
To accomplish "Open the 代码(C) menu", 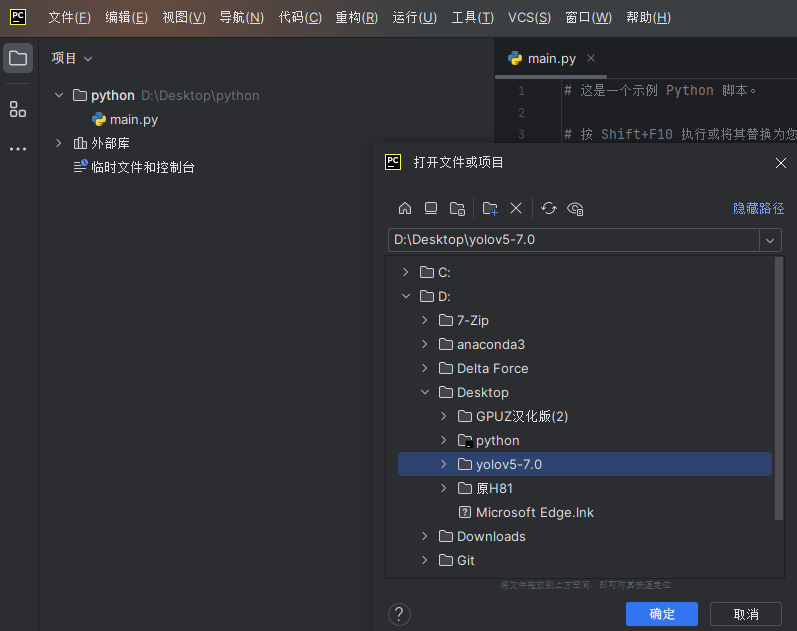I will tap(300, 17).
